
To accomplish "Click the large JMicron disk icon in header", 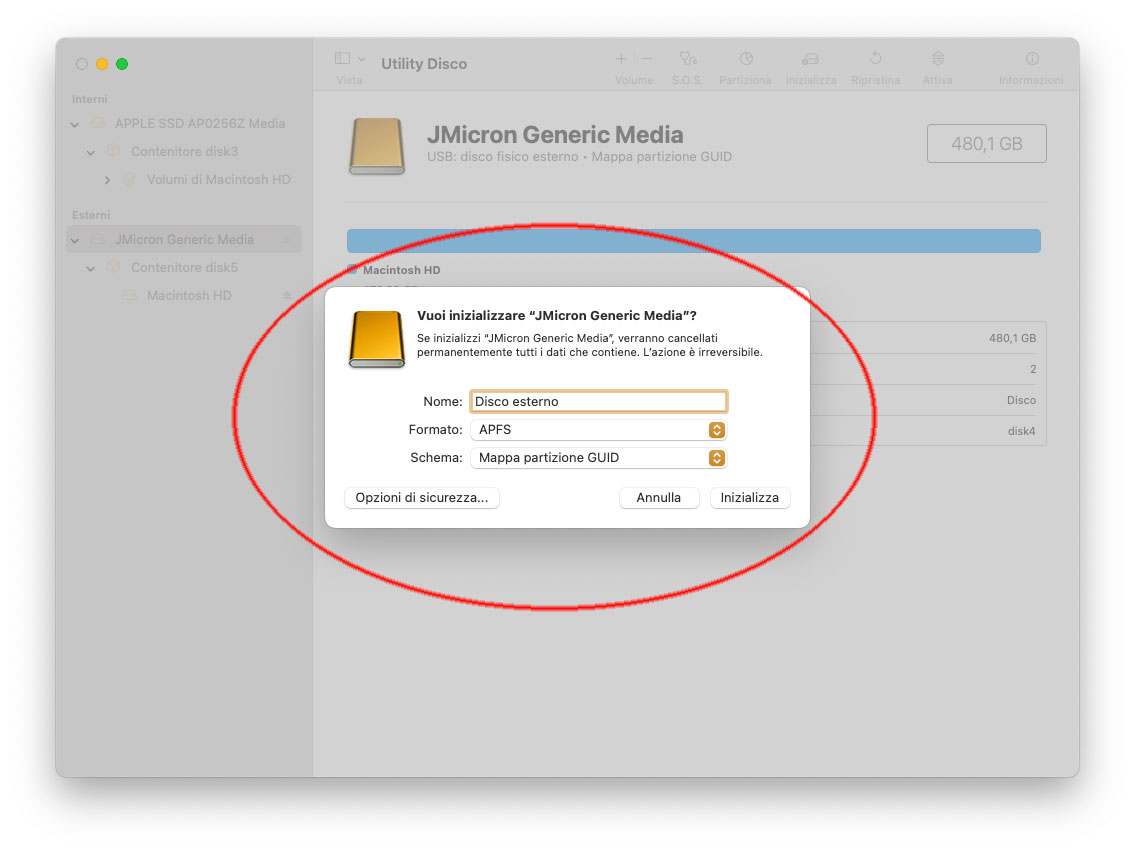I will pyautogui.click(x=376, y=146).
